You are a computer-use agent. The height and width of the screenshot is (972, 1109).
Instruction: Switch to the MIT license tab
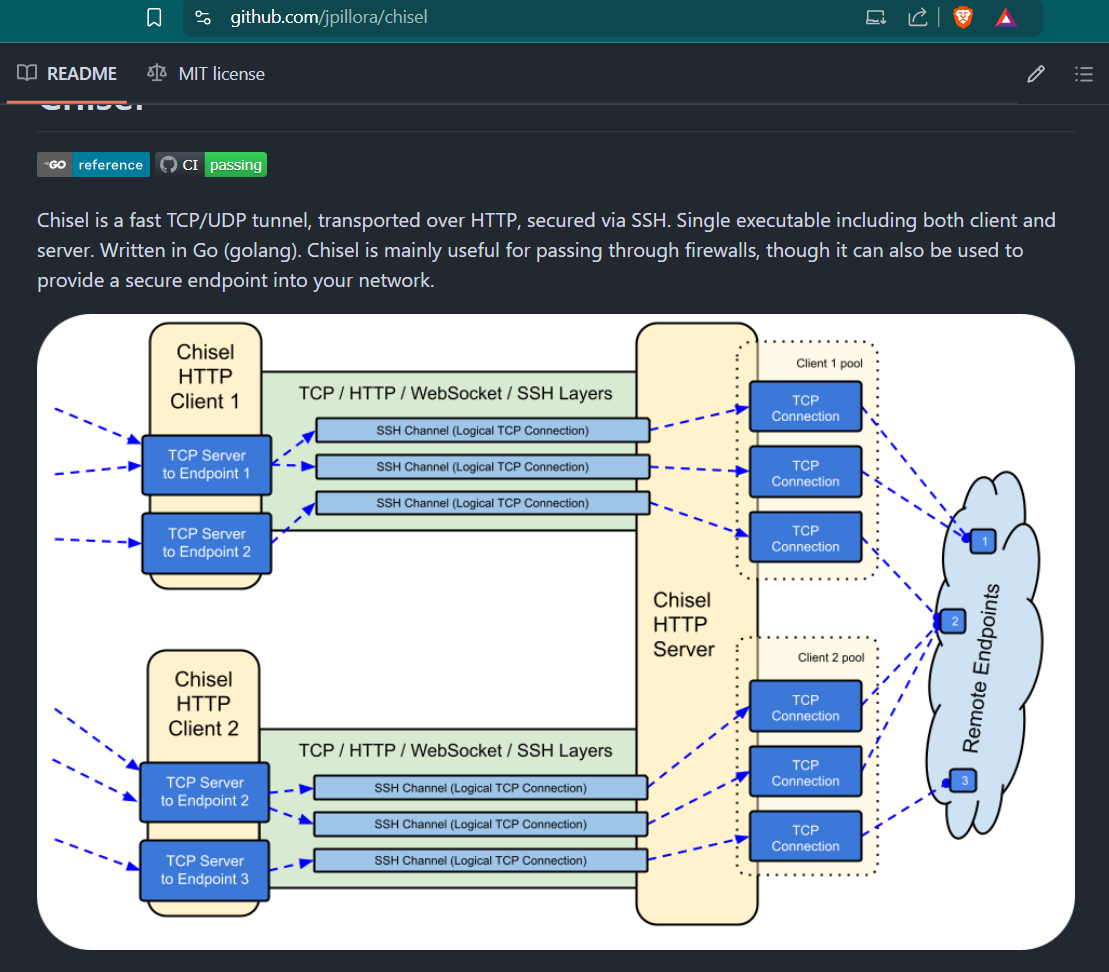tap(206, 73)
